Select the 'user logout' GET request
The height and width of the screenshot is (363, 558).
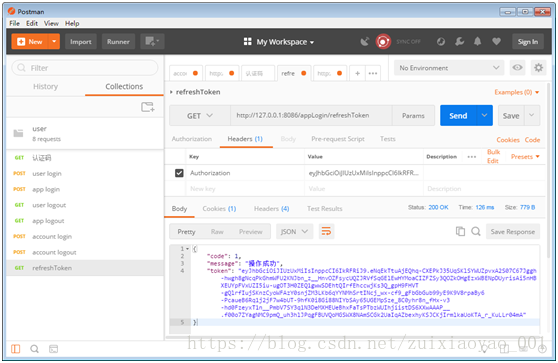85,205
